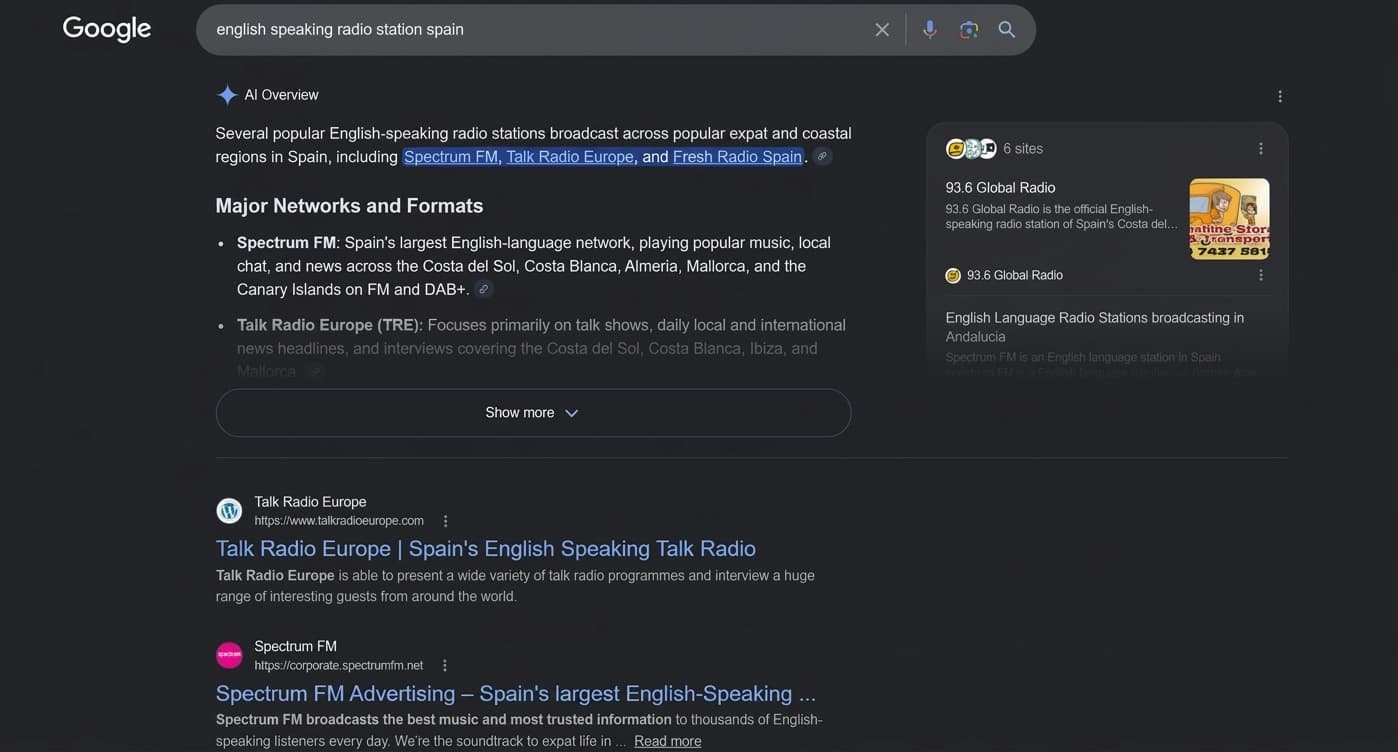Click the Spectrum FM pink favicon
Screen dimensions: 1398x752
point(229,655)
